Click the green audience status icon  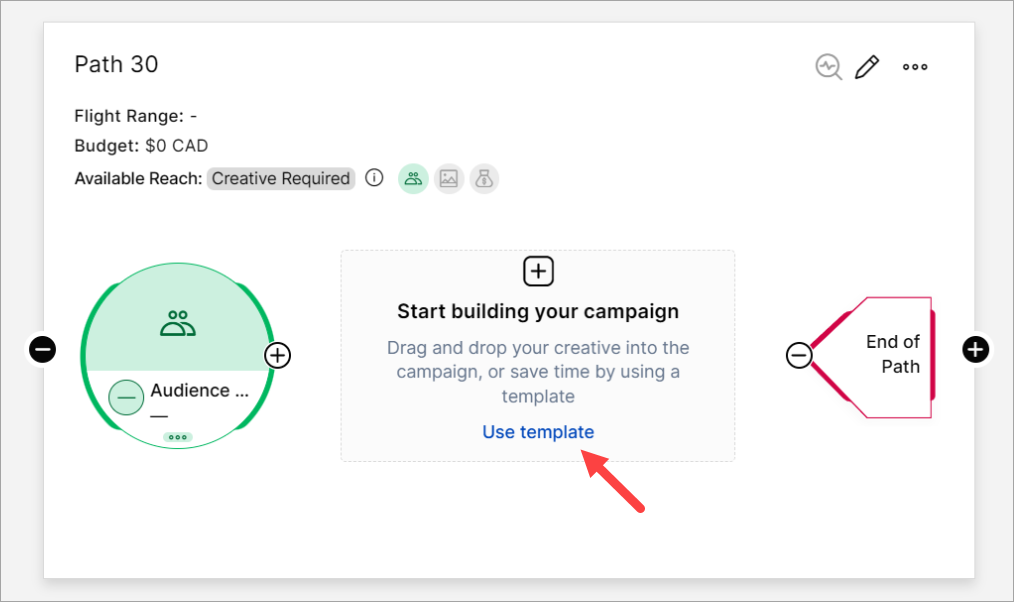(x=413, y=179)
